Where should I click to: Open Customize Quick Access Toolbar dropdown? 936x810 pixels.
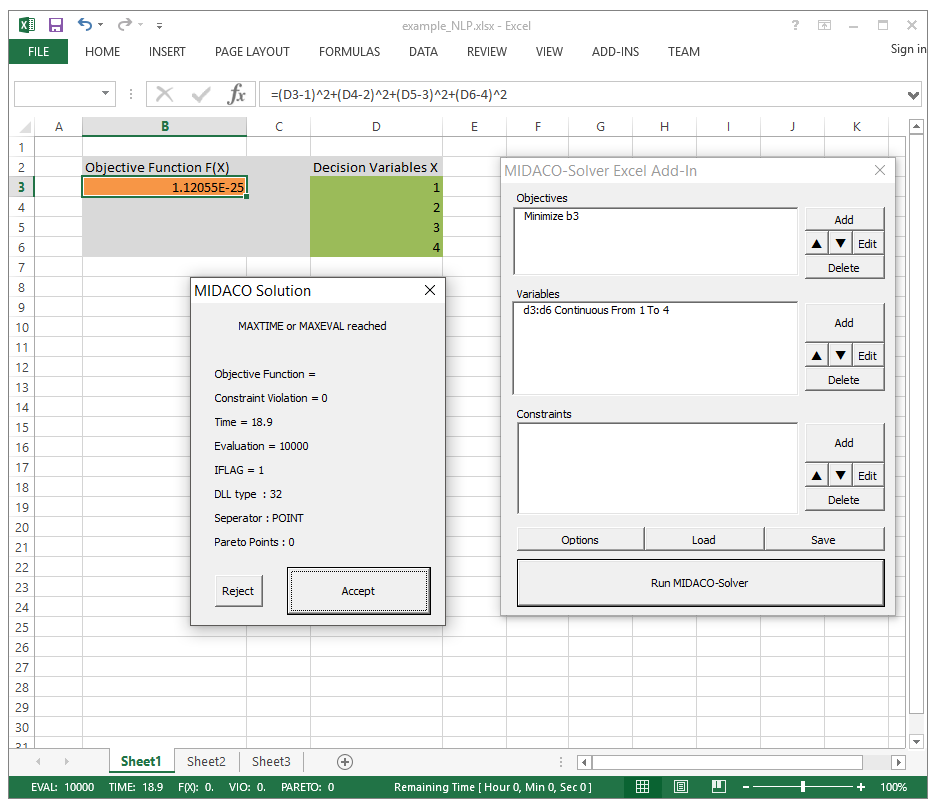tap(159, 26)
